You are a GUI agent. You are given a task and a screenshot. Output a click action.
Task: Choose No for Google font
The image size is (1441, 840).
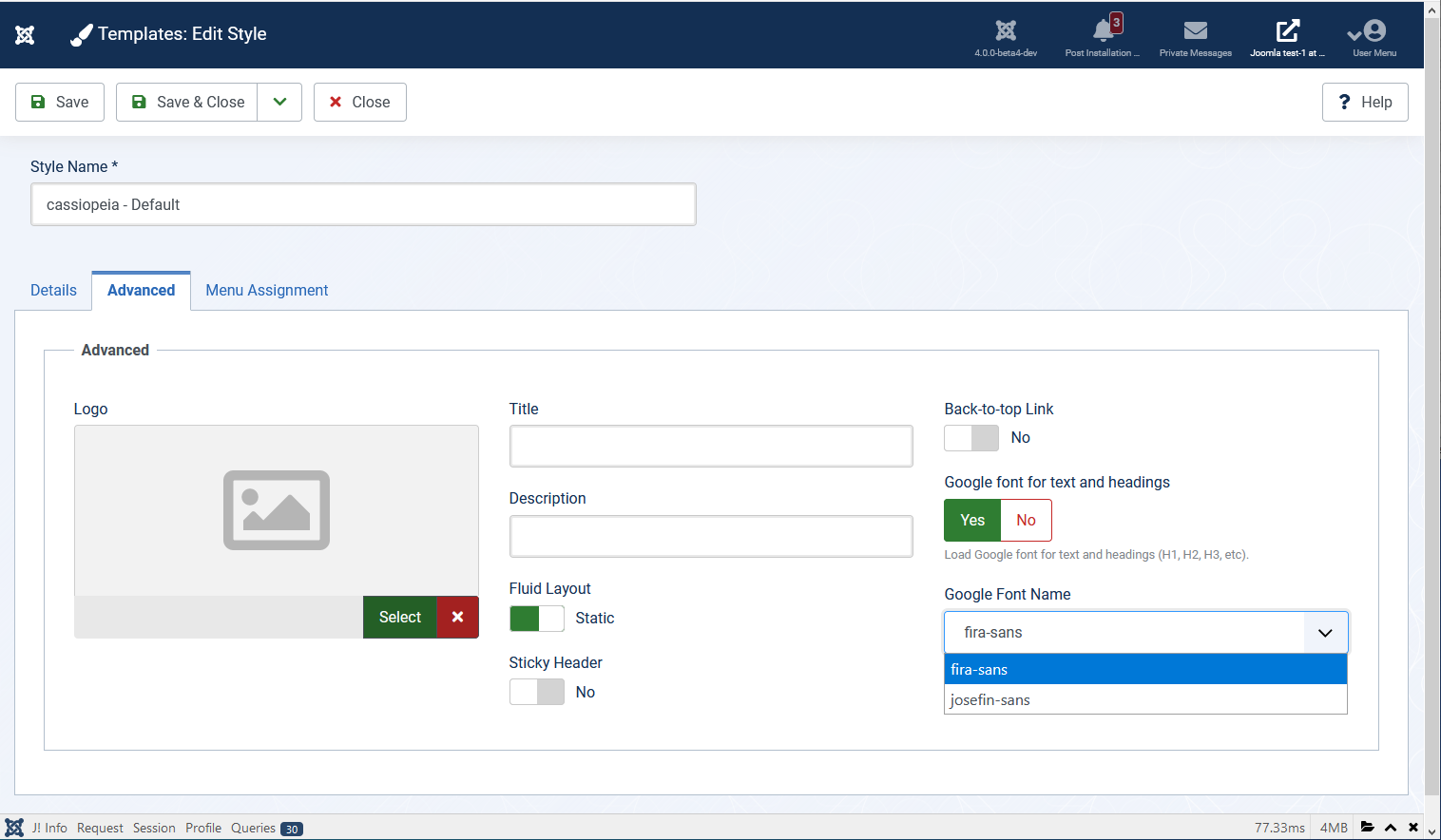point(1026,520)
